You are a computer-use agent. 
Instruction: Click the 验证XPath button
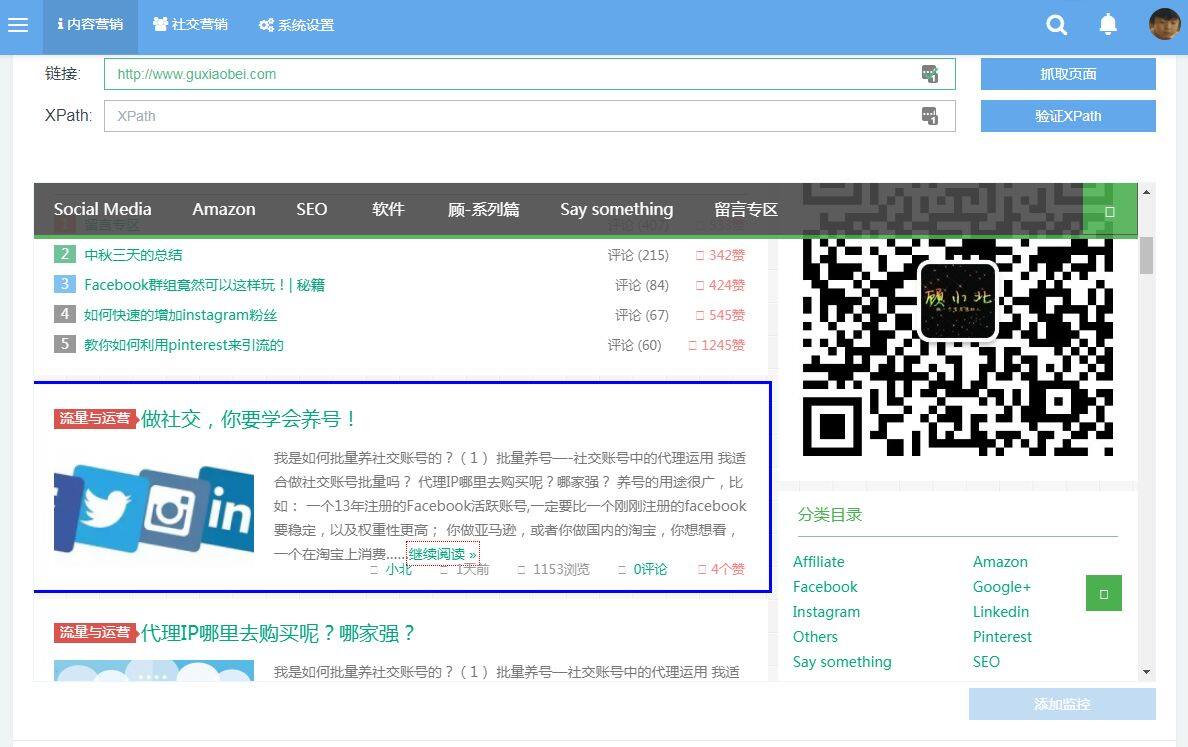click(x=1068, y=116)
